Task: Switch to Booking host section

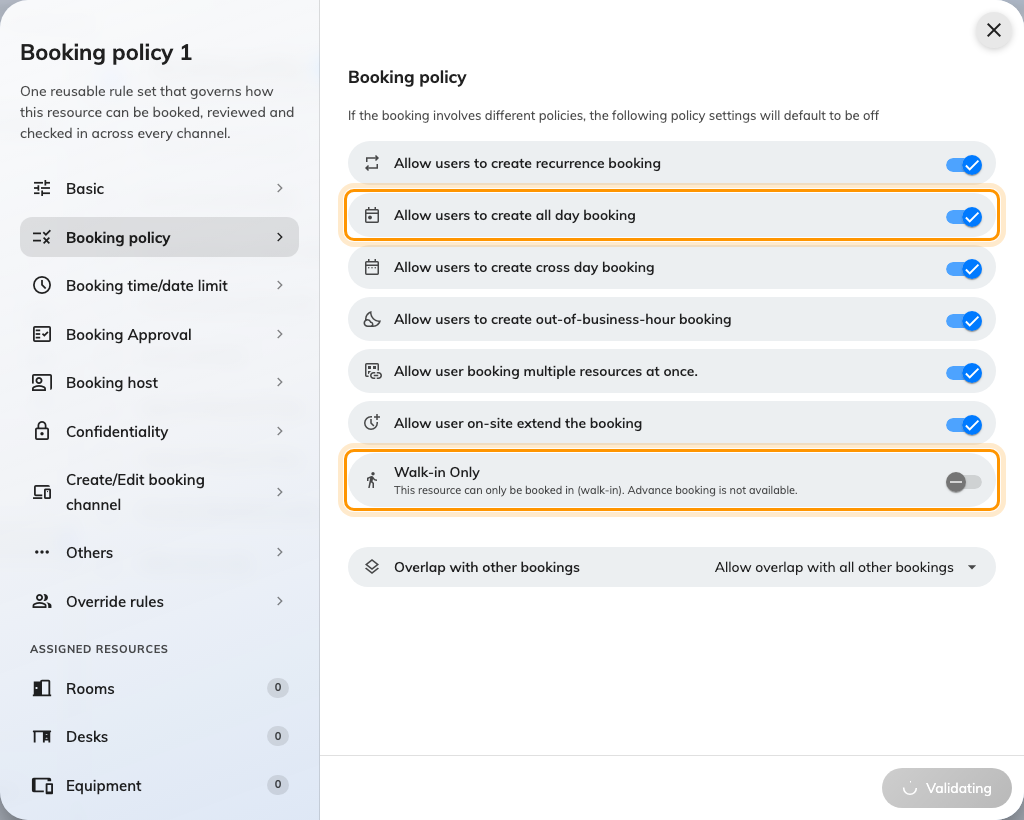Action: pos(159,383)
